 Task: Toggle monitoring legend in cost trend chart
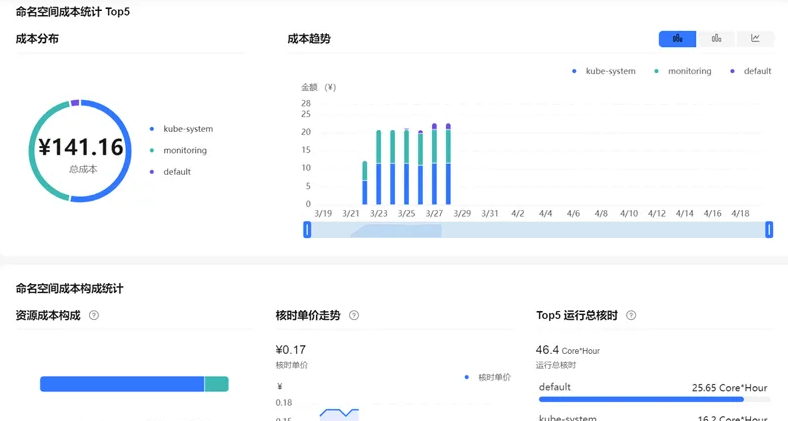click(682, 71)
